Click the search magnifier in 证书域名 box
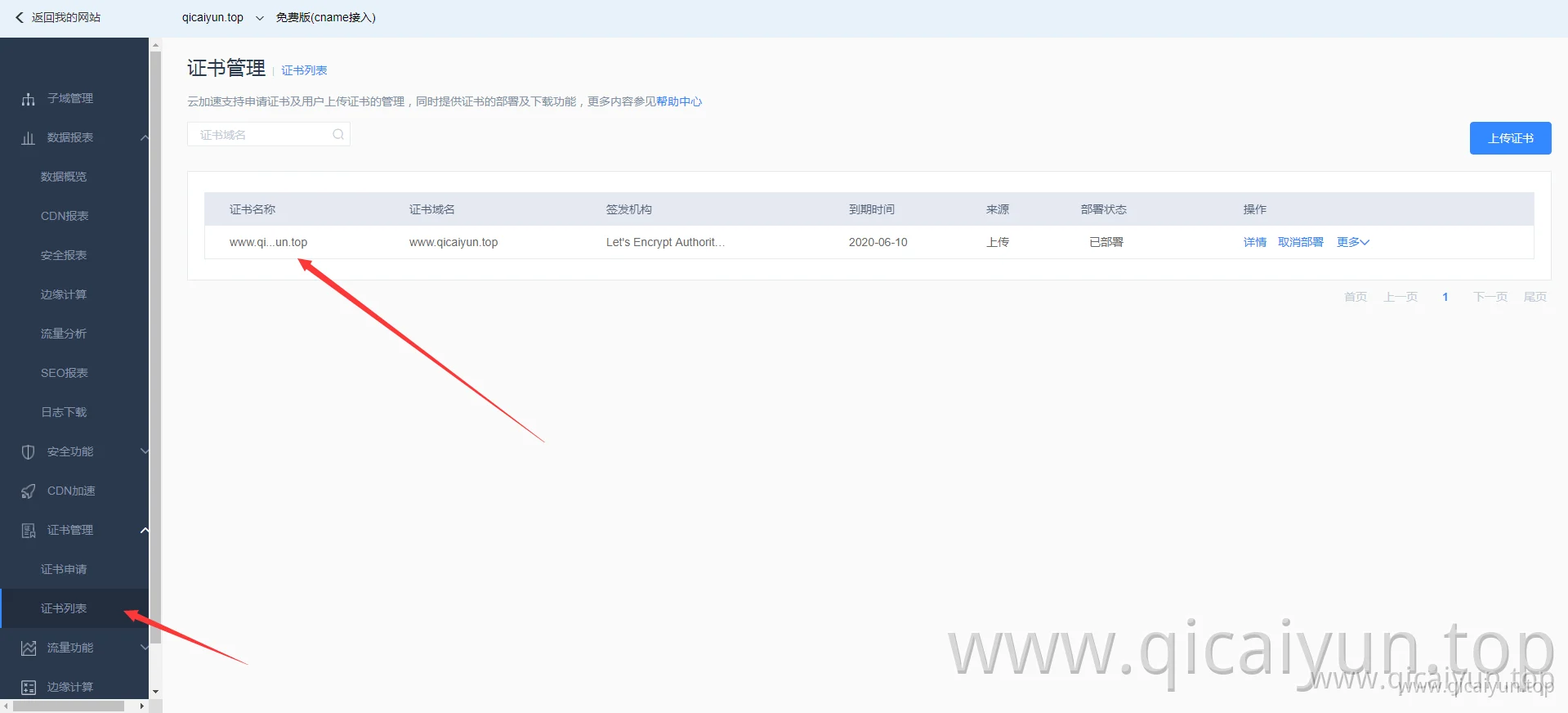The width and height of the screenshot is (1568, 713). tap(338, 135)
